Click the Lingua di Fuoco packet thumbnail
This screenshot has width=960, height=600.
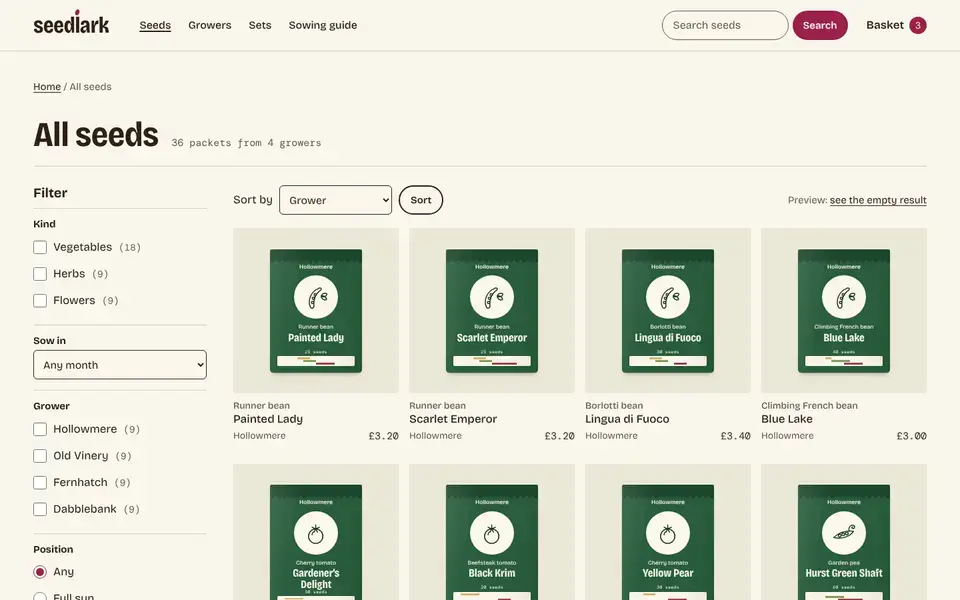[668, 310]
